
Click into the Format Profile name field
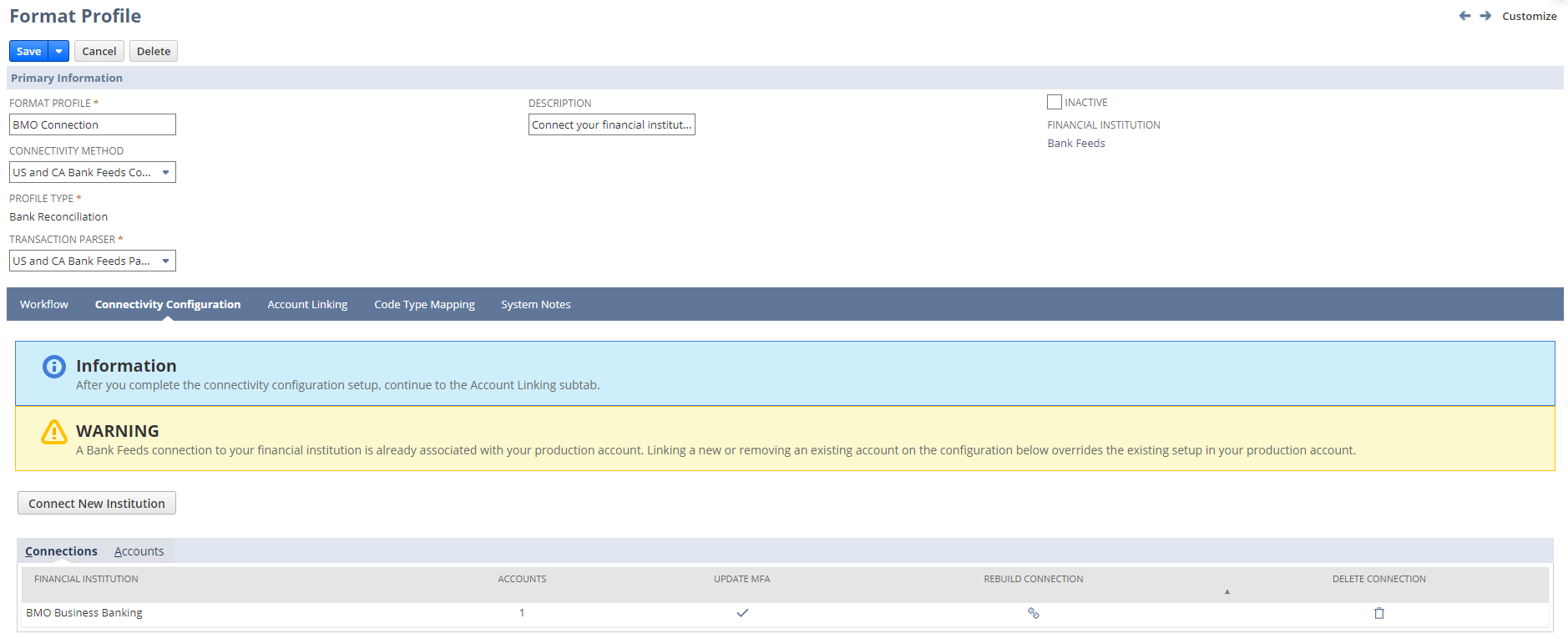92,125
